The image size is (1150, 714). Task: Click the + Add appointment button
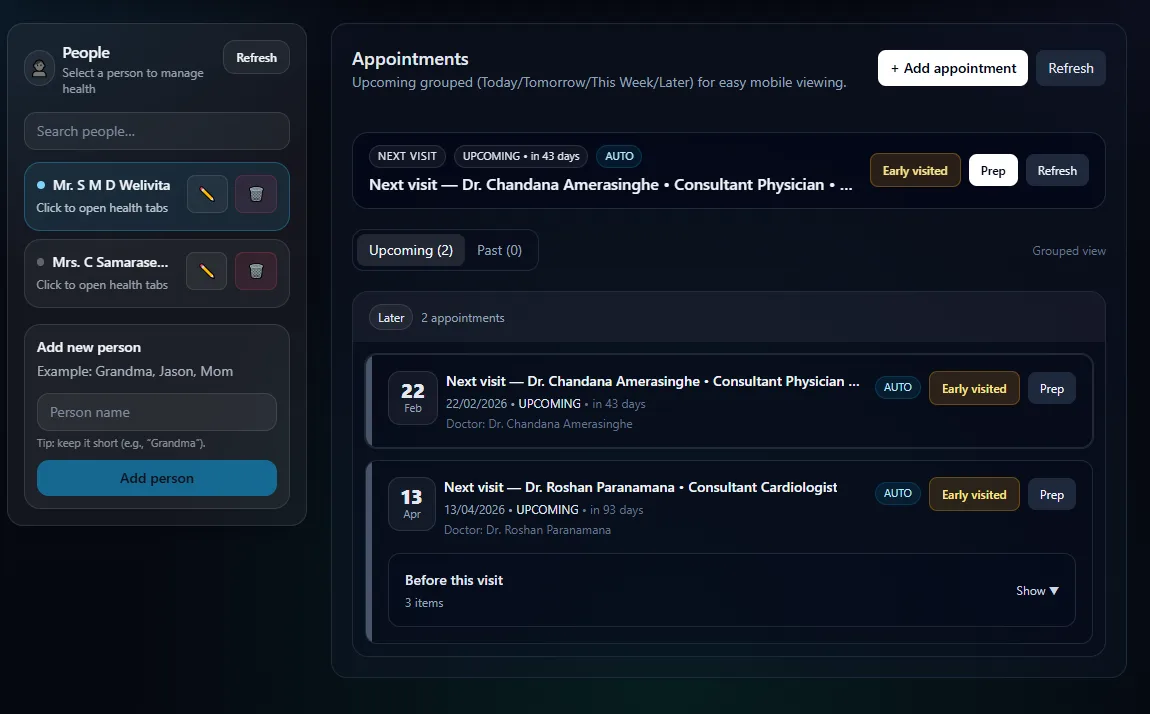tap(952, 68)
